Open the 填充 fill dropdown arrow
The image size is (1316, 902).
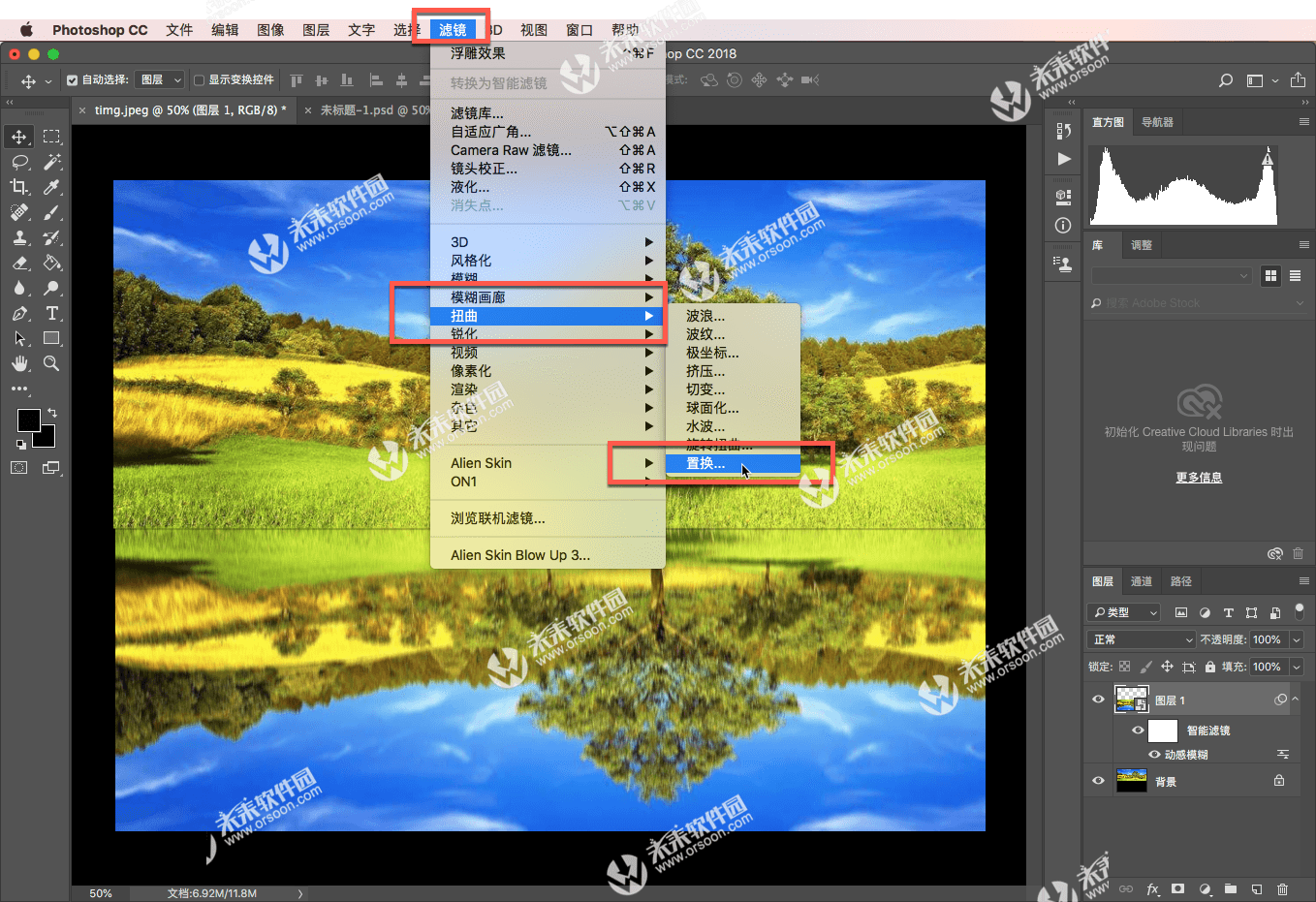tap(1297, 667)
